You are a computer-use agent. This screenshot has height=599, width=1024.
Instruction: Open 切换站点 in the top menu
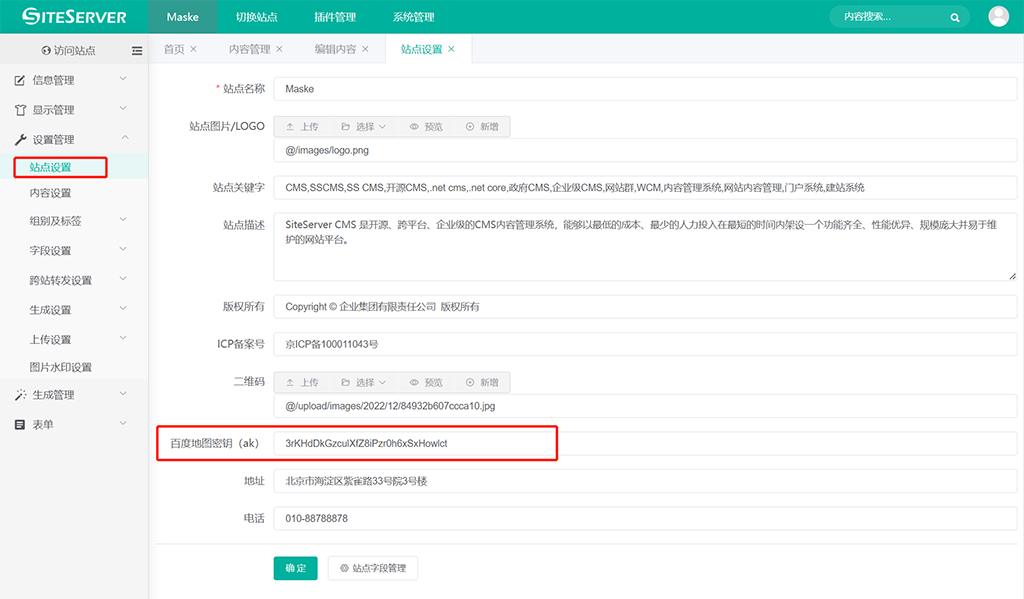tap(256, 17)
